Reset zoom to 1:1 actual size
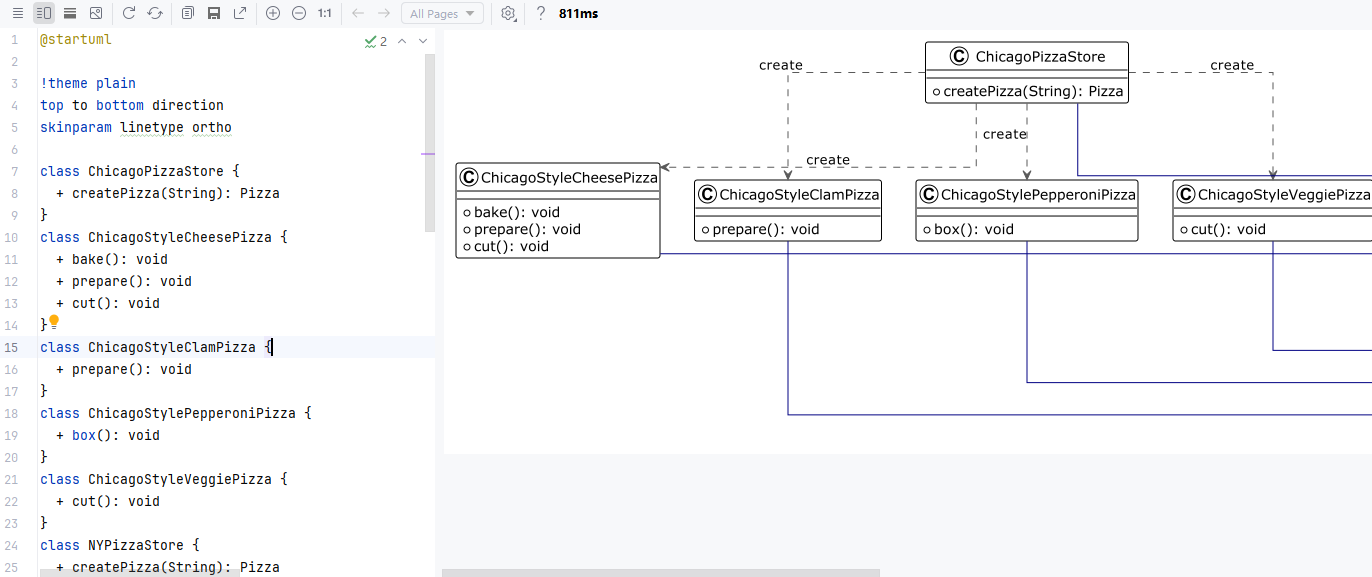Screen dimensions: 1372x577 pos(325,13)
